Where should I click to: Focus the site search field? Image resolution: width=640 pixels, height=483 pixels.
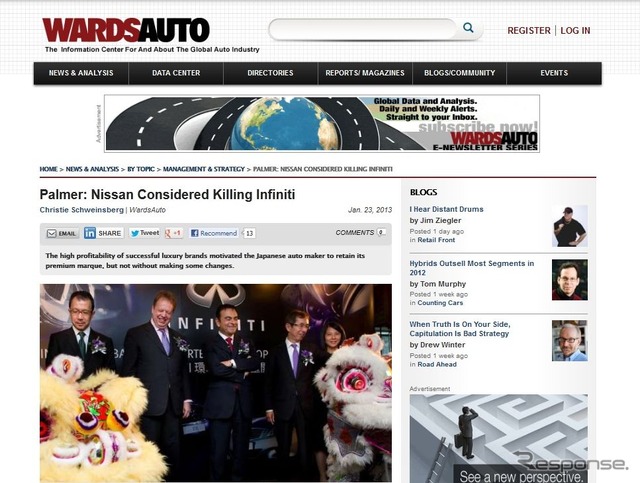coord(363,29)
